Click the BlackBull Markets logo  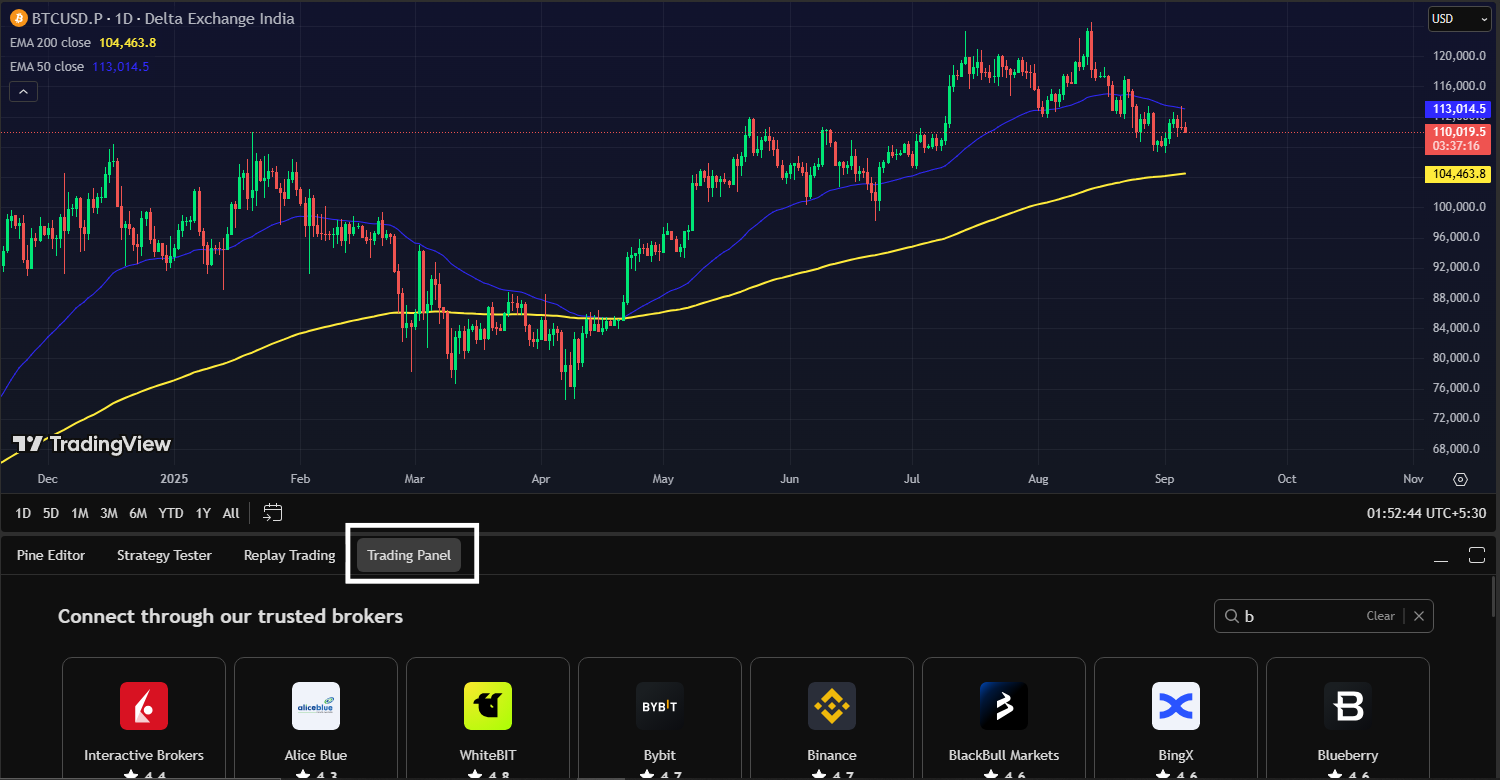point(1003,706)
